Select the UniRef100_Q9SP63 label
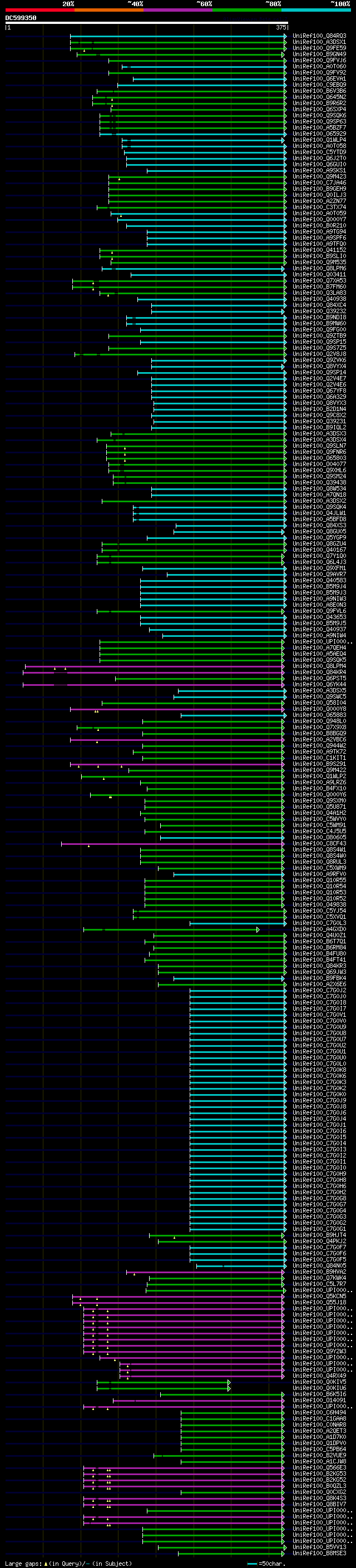The height and width of the screenshot is (1568, 356). click(x=319, y=121)
